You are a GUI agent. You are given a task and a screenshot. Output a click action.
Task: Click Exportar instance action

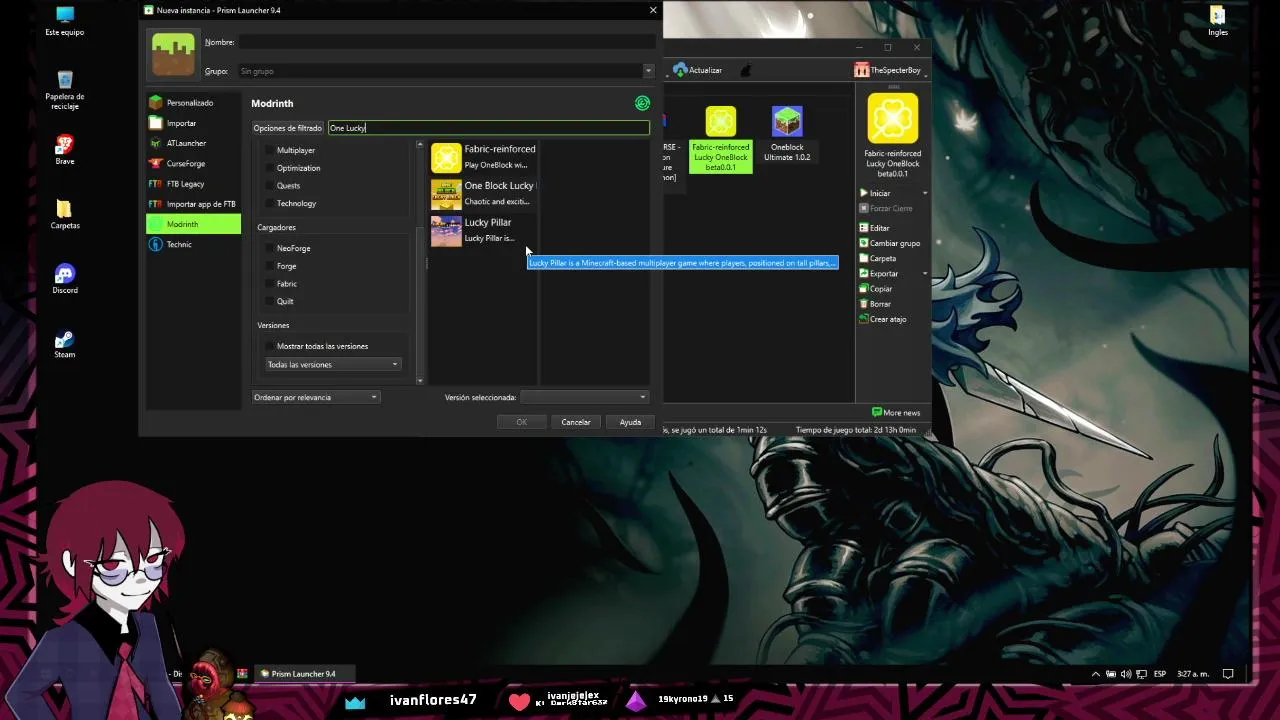pyautogui.click(x=878, y=273)
